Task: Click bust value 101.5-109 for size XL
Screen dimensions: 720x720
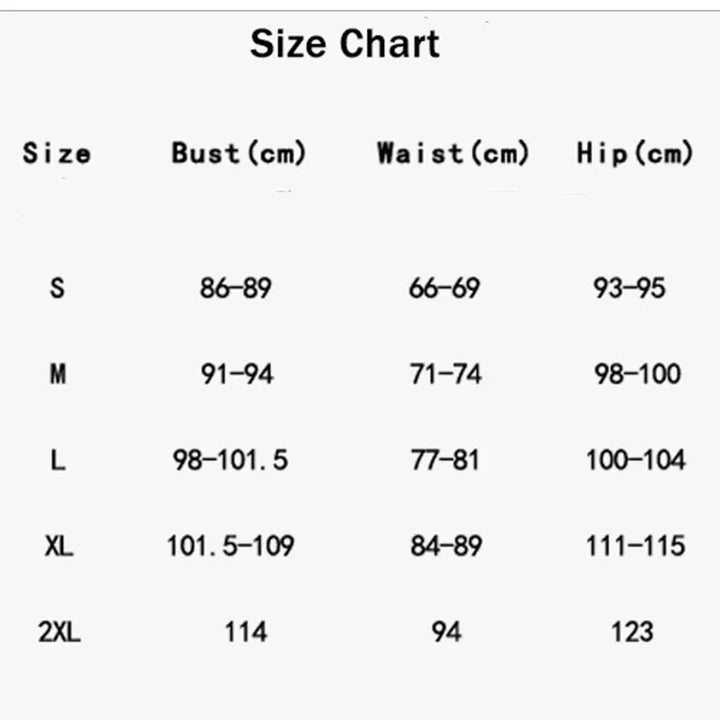Action: 230,547
